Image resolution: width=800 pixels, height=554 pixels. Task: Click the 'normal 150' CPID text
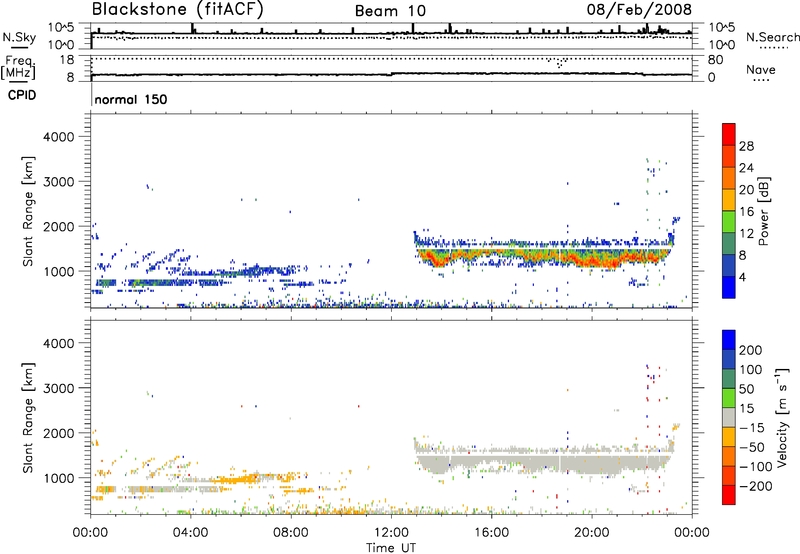click(131, 99)
